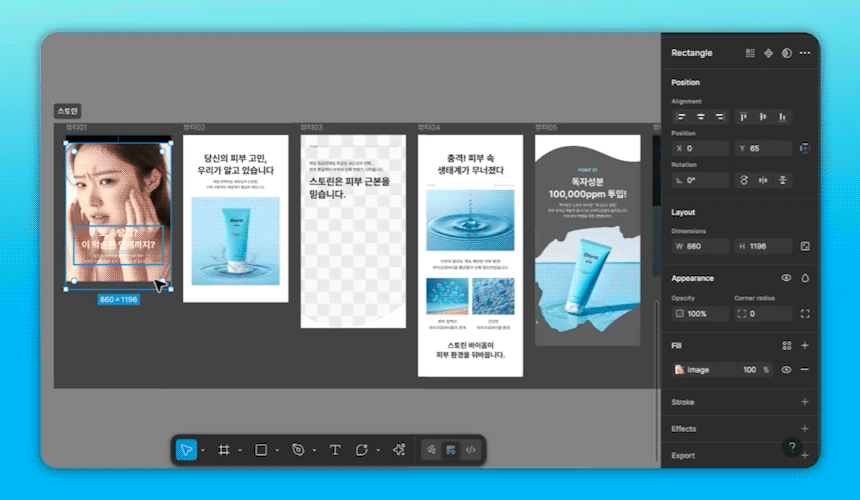Click the flip horizontal icon
Image resolution: width=860 pixels, height=500 pixels.
coord(762,180)
